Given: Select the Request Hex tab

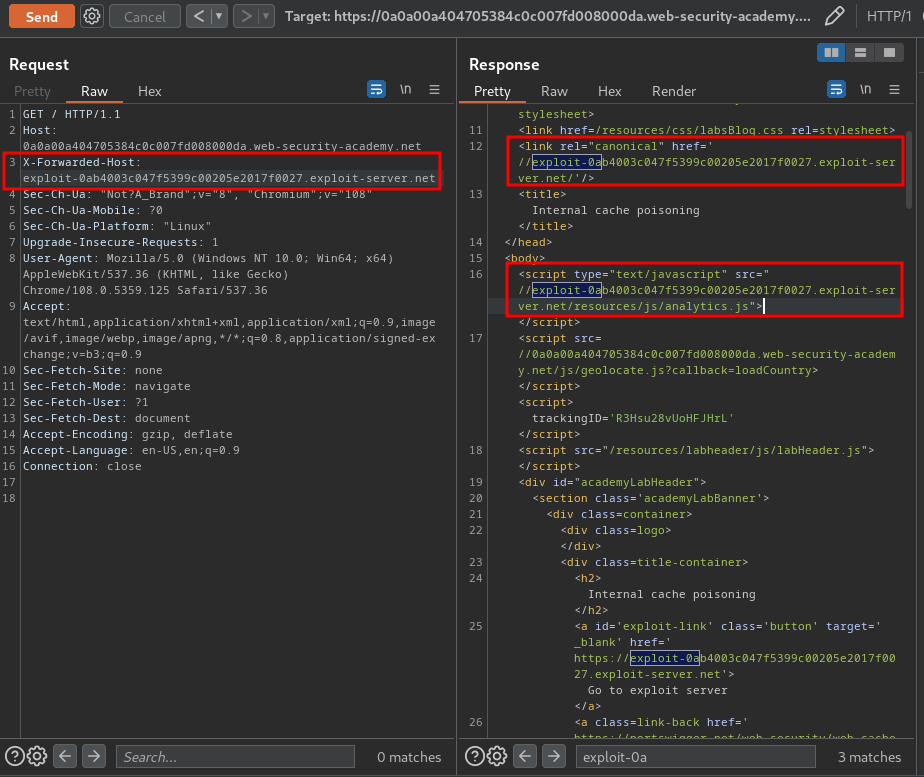Looking at the screenshot, I should point(150,91).
